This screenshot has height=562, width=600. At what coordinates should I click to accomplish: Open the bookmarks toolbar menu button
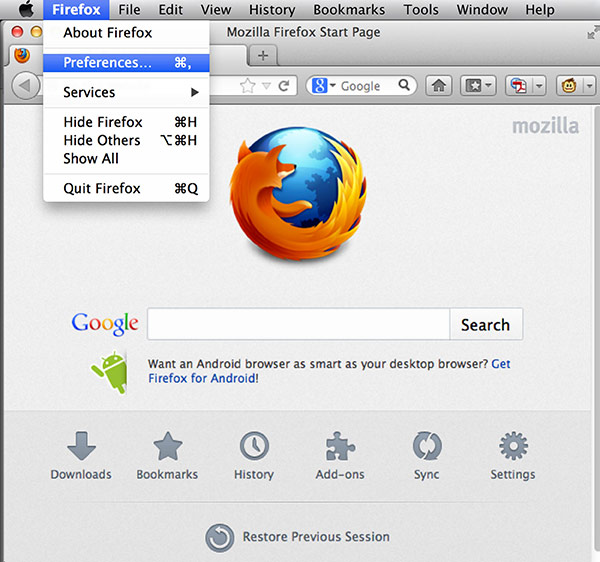coord(478,86)
